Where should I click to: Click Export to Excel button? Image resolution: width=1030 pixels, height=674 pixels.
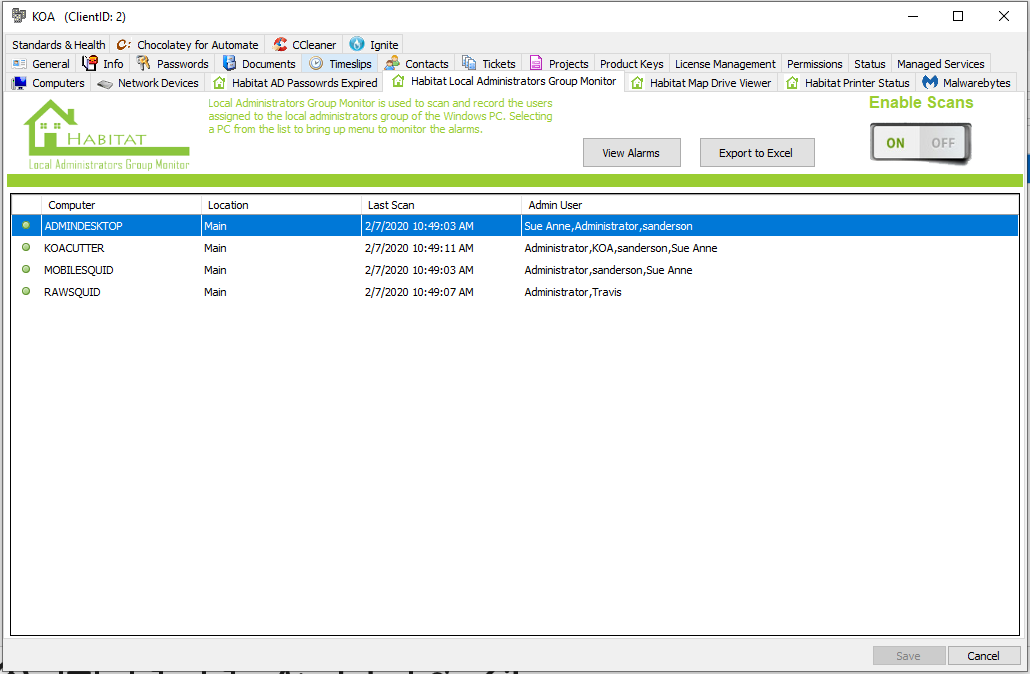(x=755, y=153)
